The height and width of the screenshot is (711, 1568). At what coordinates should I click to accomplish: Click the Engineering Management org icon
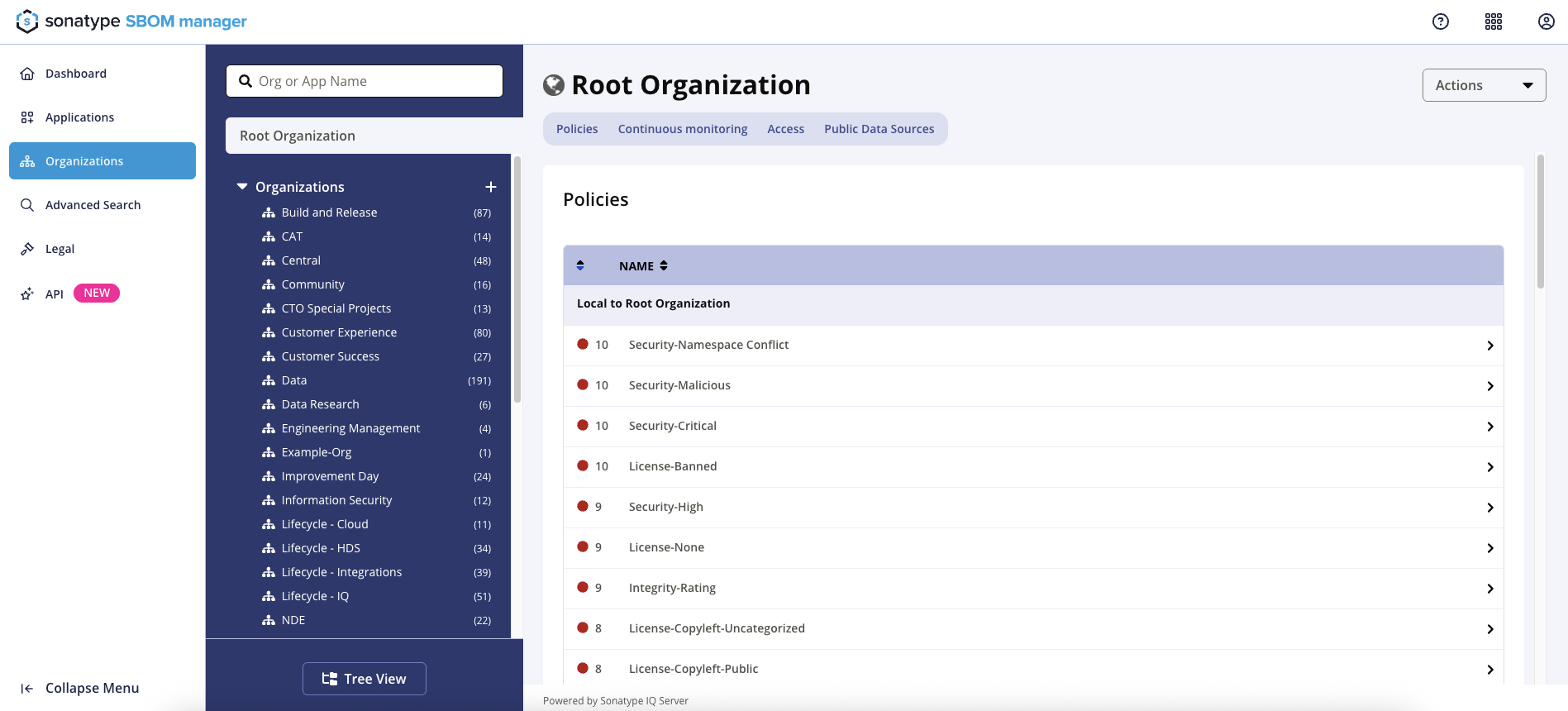click(x=269, y=428)
